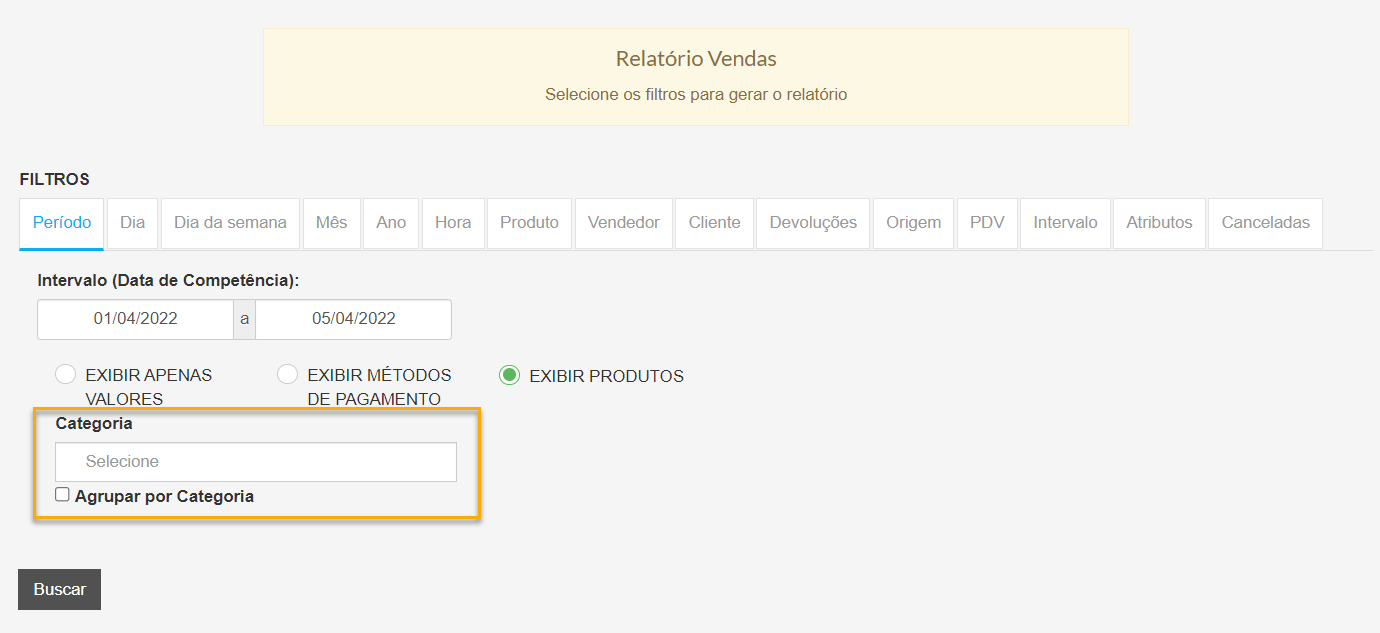Go to the Ano tab
Screen dimensions: 1380x633
tap(391, 223)
